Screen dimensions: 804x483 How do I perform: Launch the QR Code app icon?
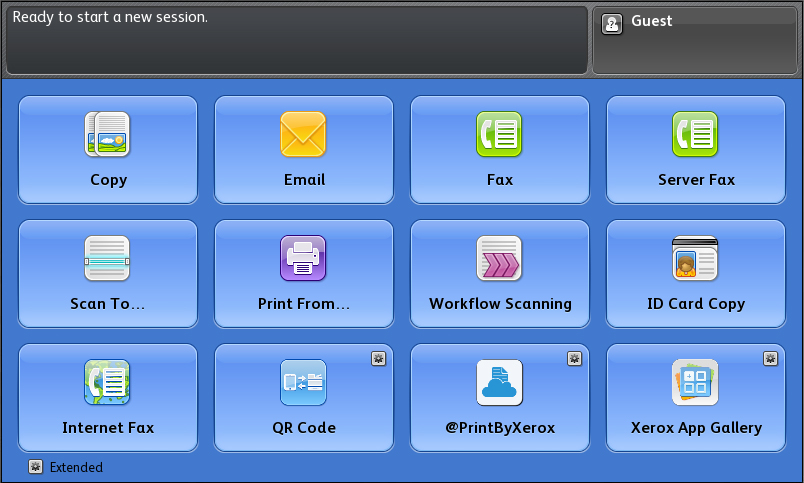[304, 382]
